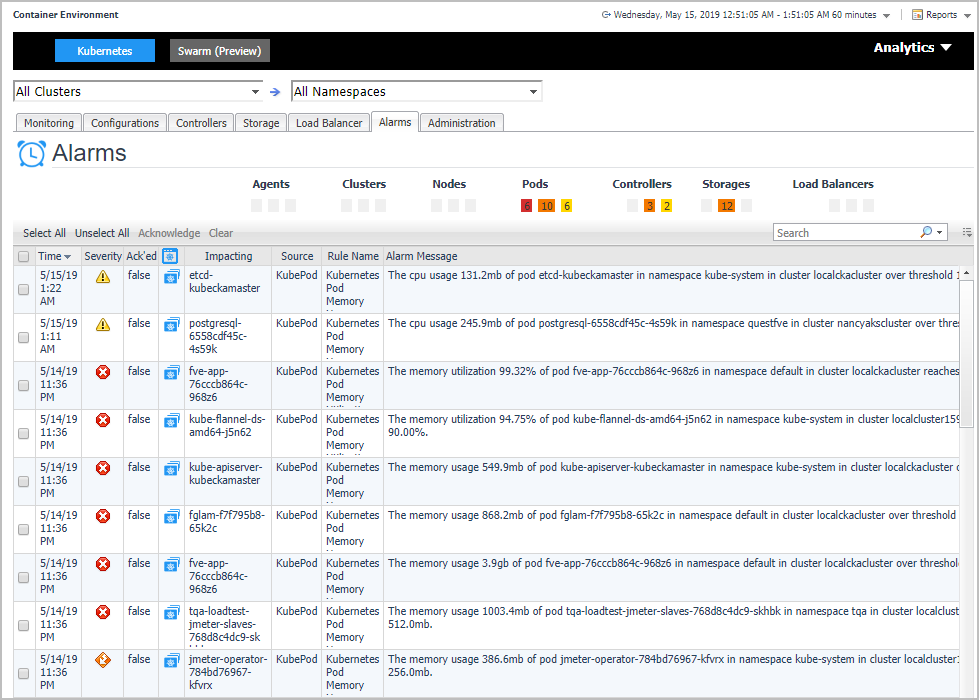Tick the checkbox for etcd-kubeckamaster alarm
Image resolution: width=979 pixels, height=700 pixels.
coord(24,290)
